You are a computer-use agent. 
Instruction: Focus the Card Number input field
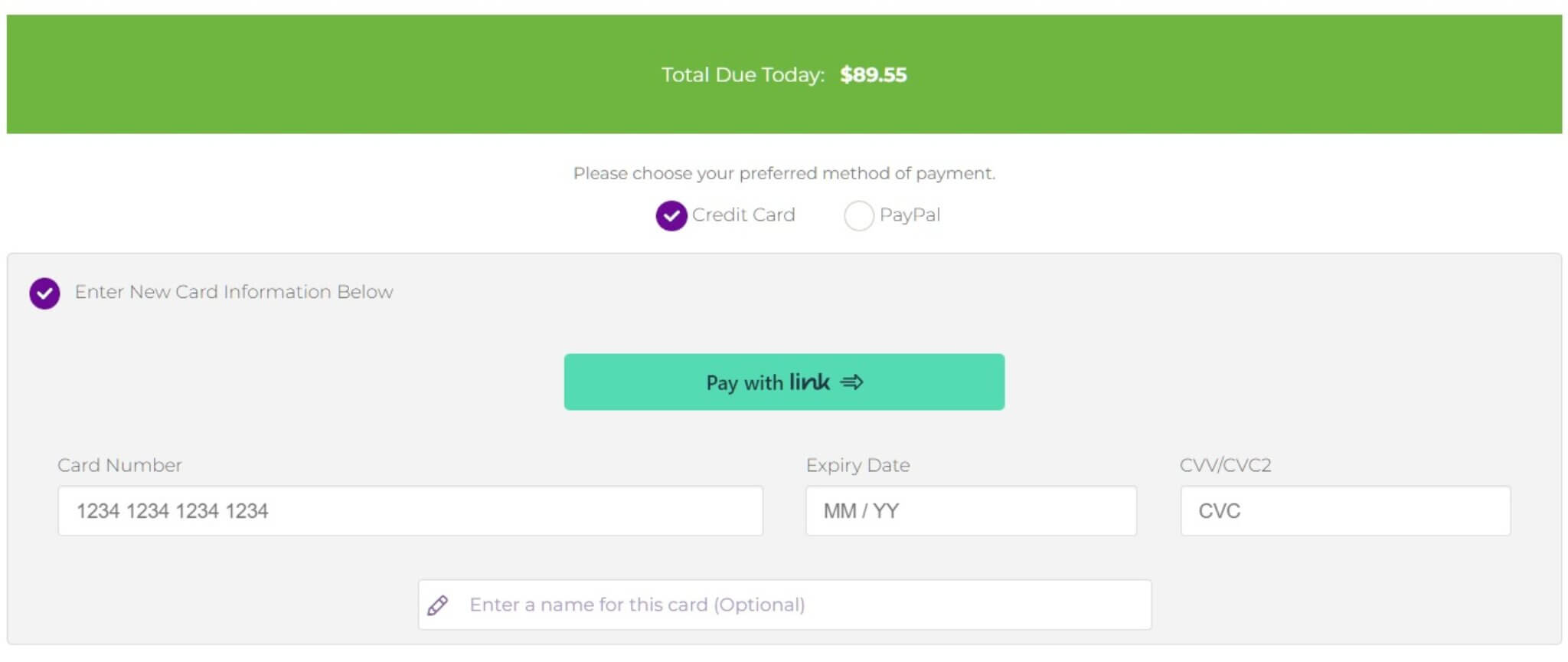(x=410, y=510)
